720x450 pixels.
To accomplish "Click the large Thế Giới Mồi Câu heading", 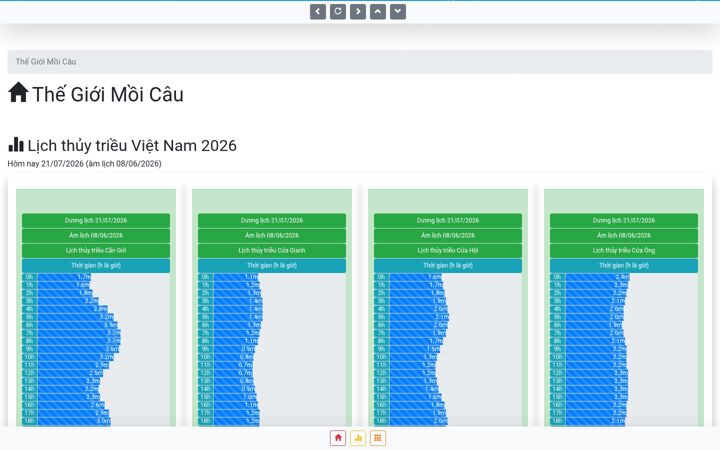I will click(108, 94).
